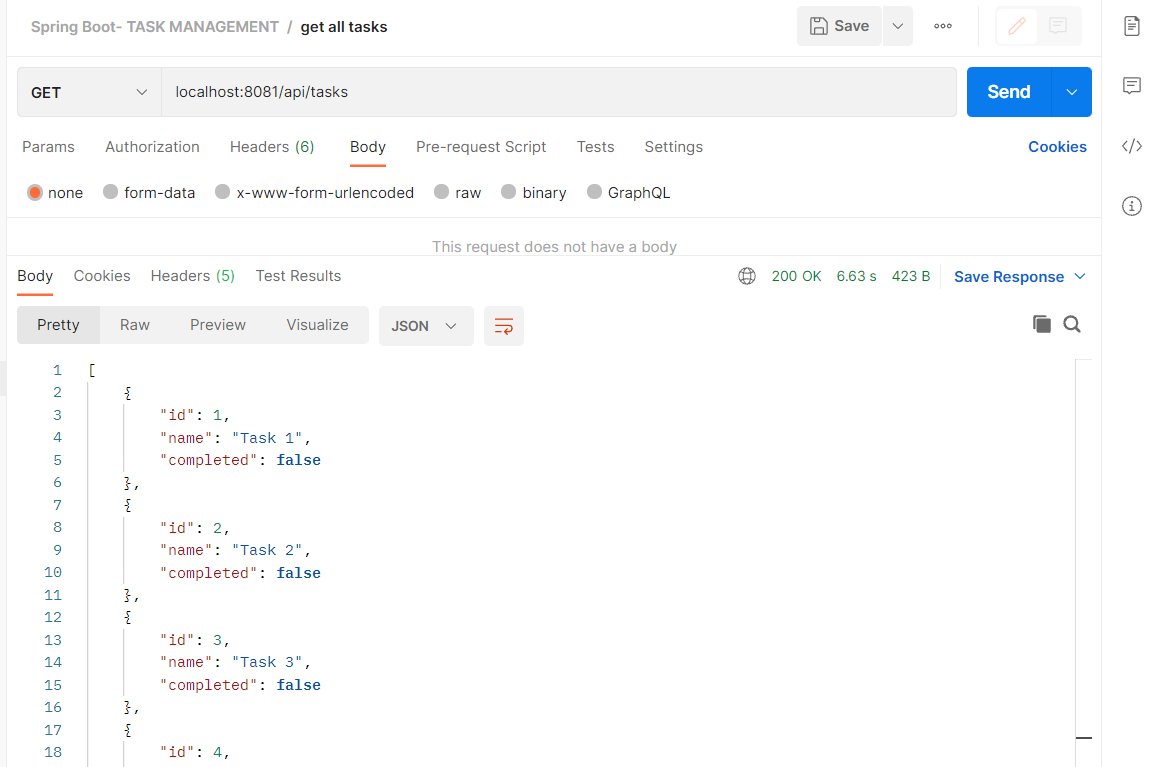
Task: Open the code snippet panel
Action: pos(1131,146)
